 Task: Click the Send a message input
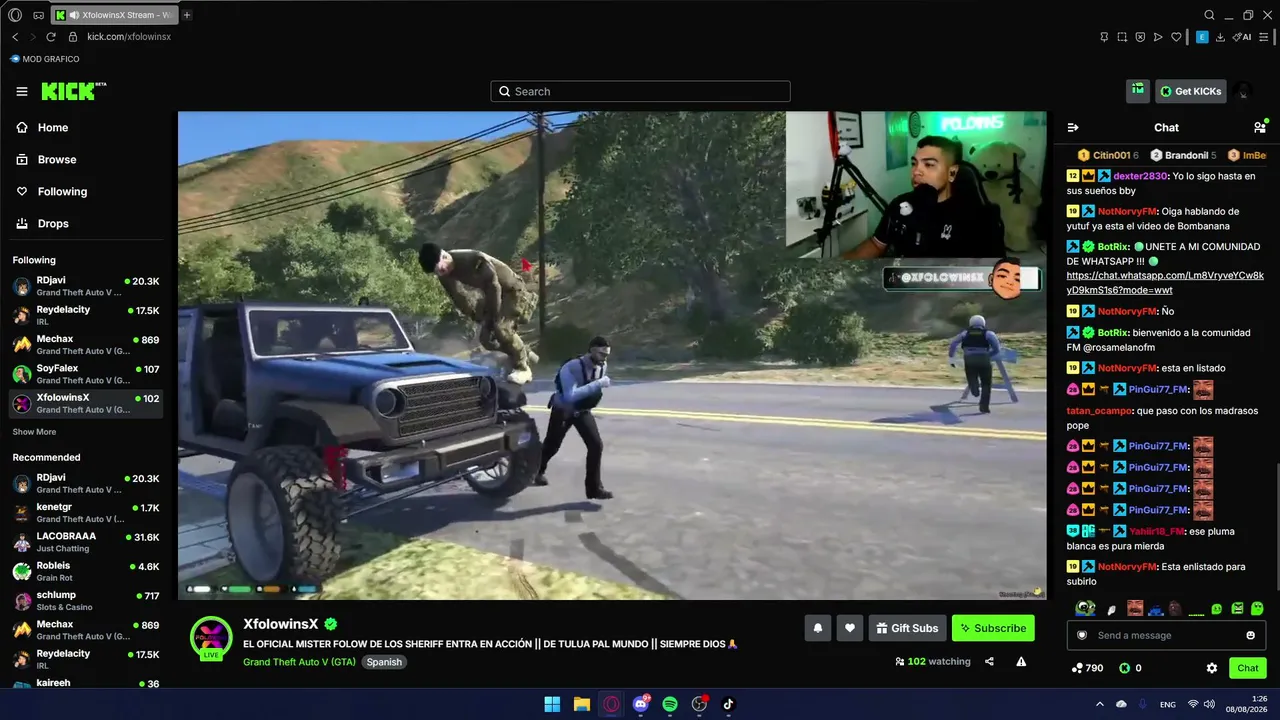pos(1166,635)
